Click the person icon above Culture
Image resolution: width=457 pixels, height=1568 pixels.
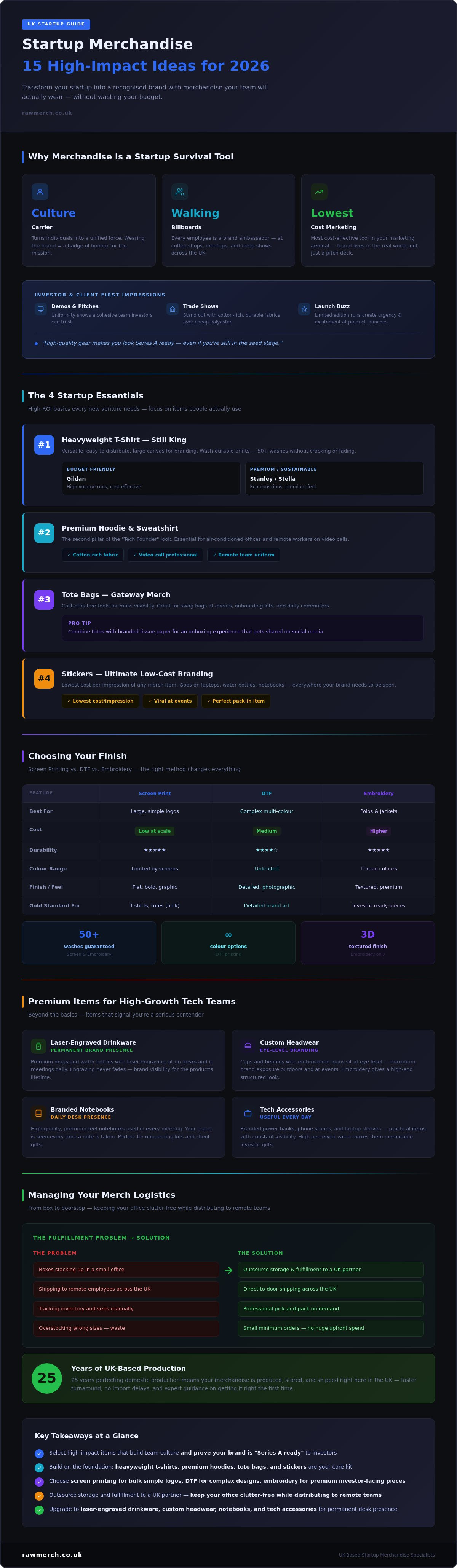pos(40,192)
